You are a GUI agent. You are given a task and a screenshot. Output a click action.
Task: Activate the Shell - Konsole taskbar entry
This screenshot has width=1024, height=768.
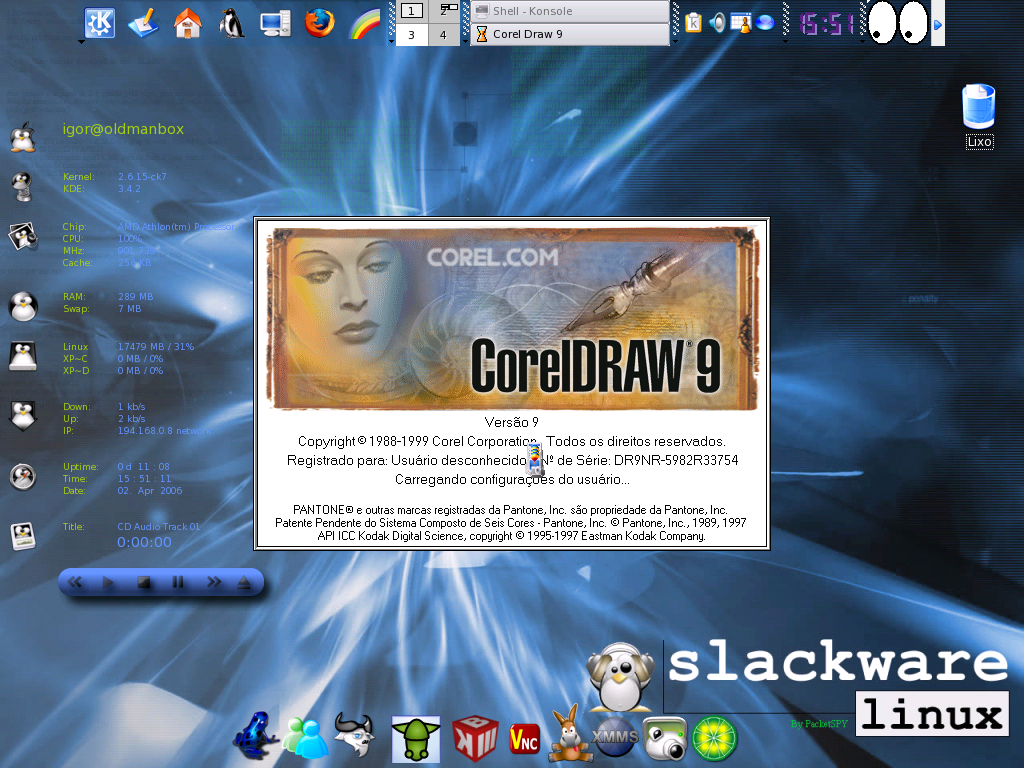[570, 11]
